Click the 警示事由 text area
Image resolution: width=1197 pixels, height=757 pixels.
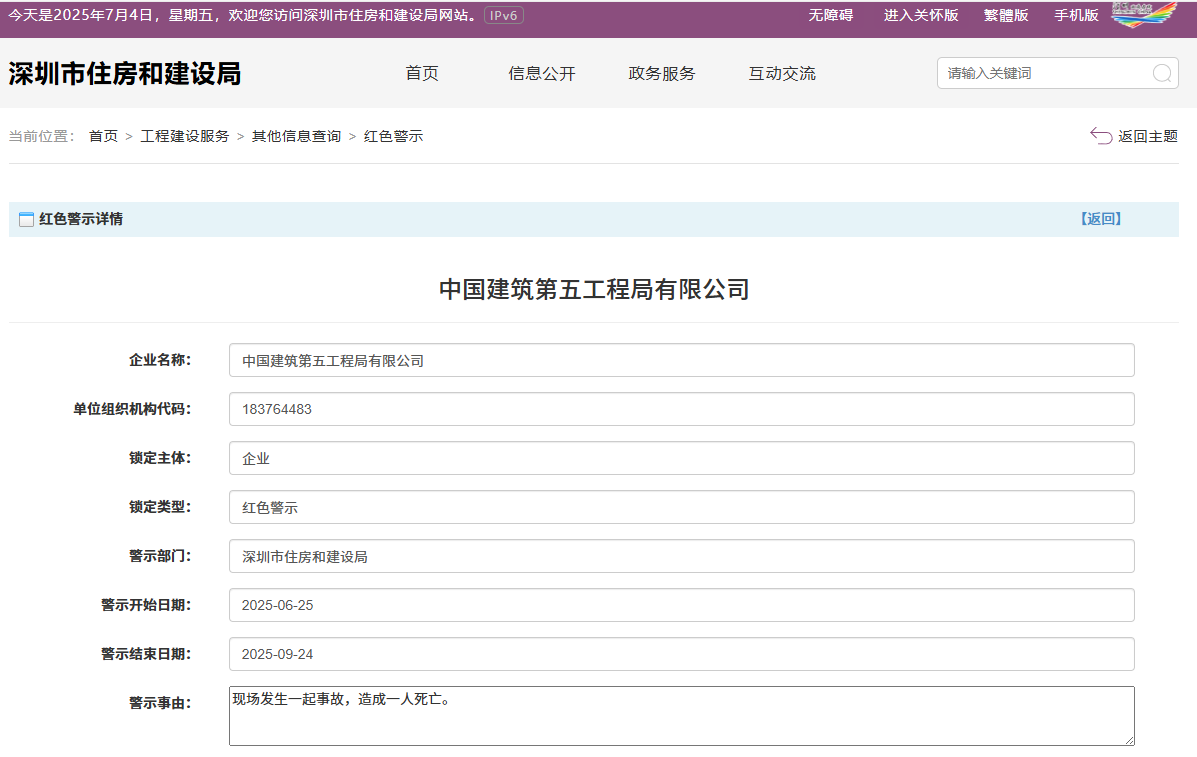(682, 716)
